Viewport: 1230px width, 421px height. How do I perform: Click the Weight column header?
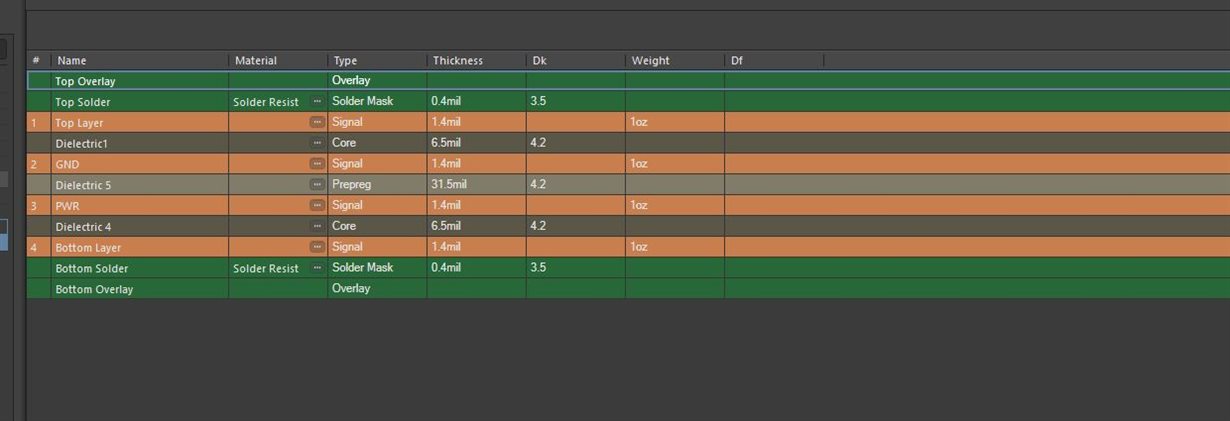[x=675, y=61]
